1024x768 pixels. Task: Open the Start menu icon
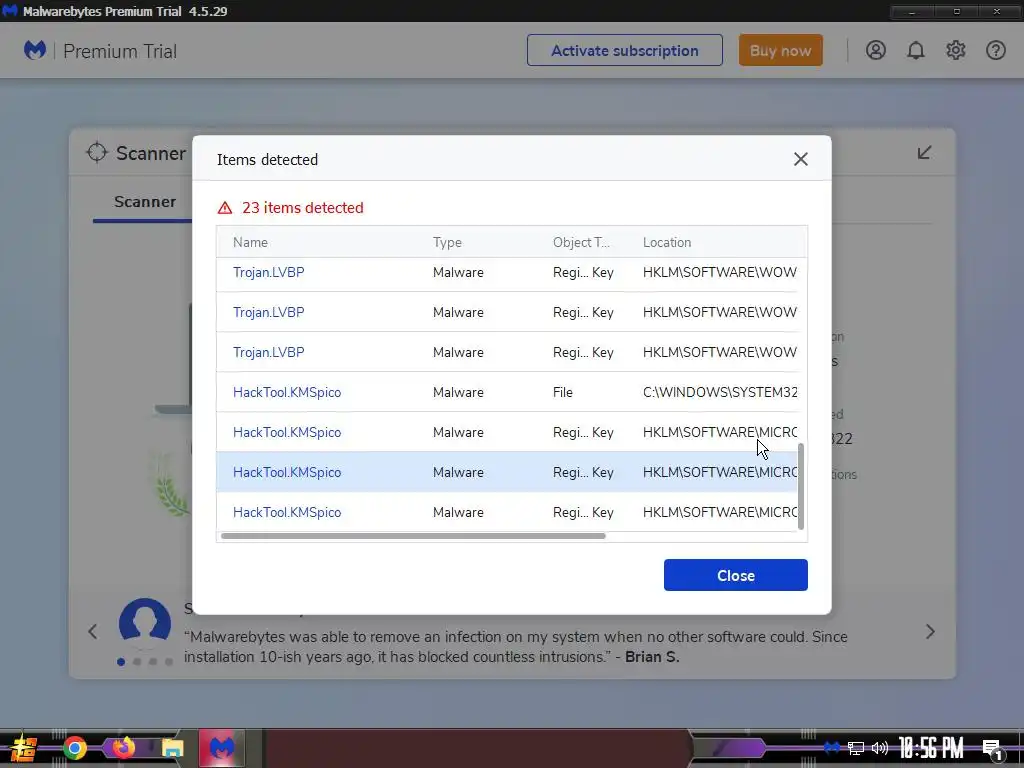pyautogui.click(x=24, y=748)
